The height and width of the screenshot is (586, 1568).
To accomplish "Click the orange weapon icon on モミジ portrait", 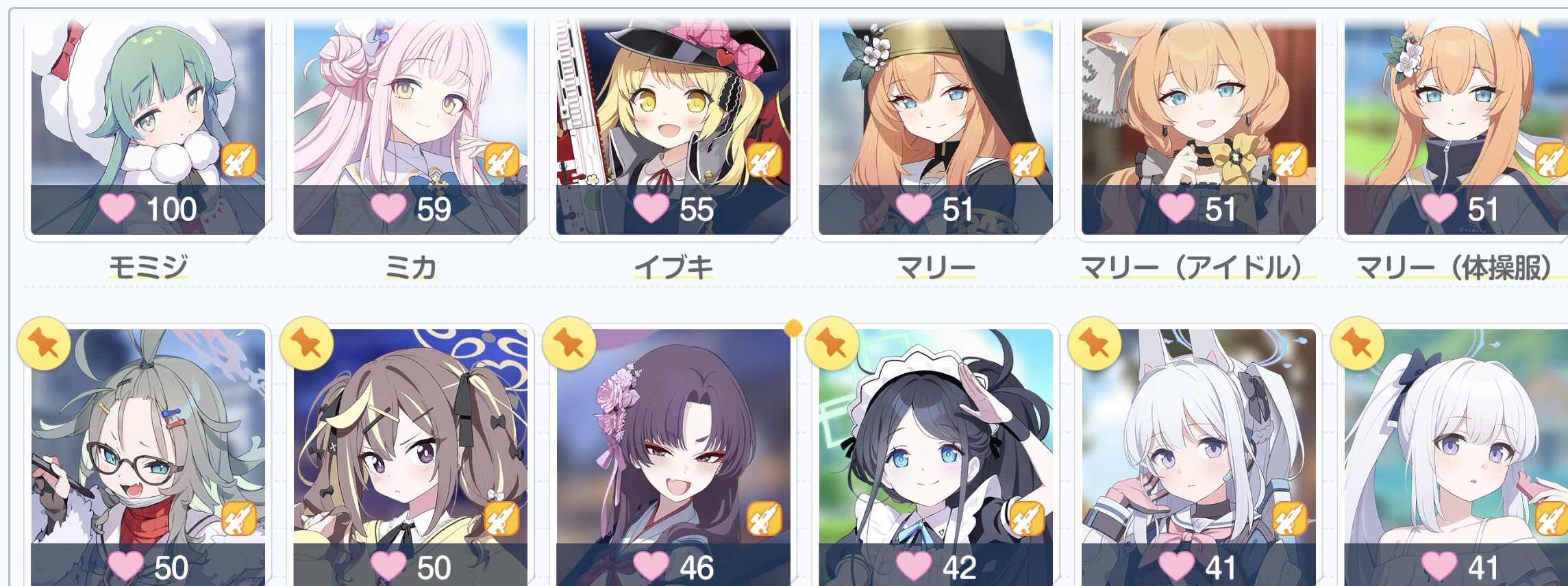I will coord(238,160).
